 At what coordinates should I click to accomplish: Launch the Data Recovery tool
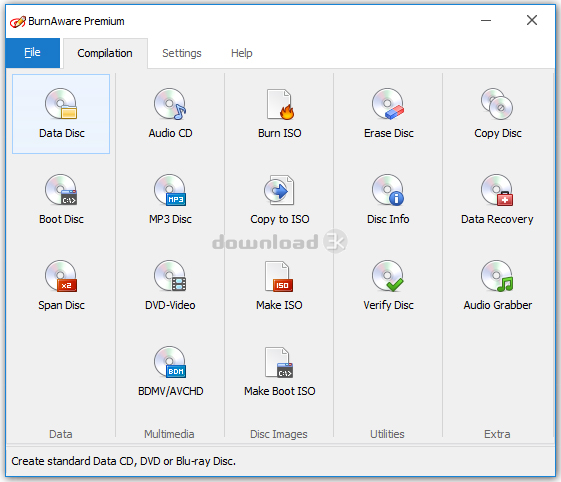coord(497,200)
